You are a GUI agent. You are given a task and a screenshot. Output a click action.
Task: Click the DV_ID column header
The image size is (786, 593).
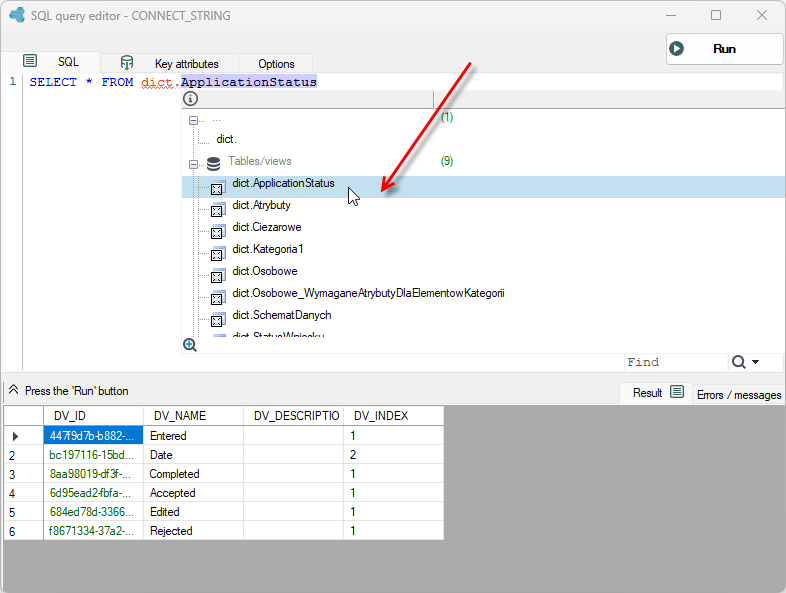coord(94,416)
